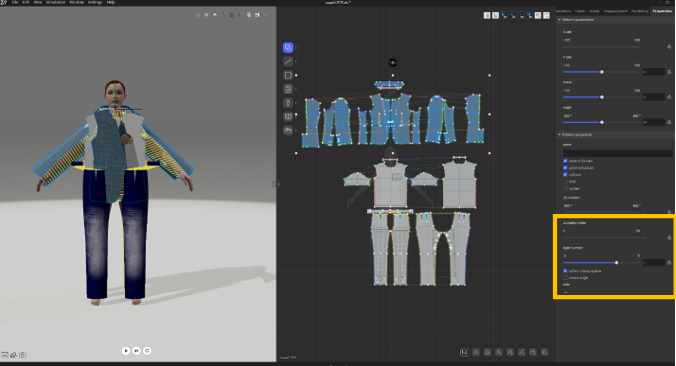Collapse the Pattern properties section

[559, 135]
